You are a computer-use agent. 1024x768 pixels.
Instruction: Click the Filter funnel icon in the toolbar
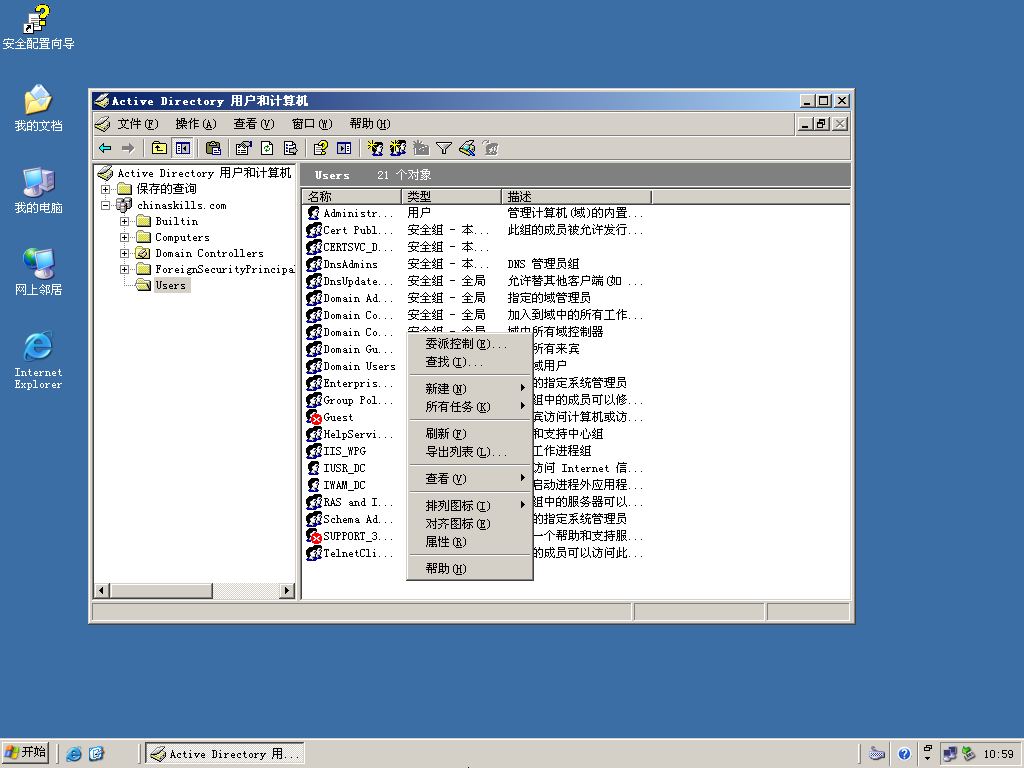[444, 148]
